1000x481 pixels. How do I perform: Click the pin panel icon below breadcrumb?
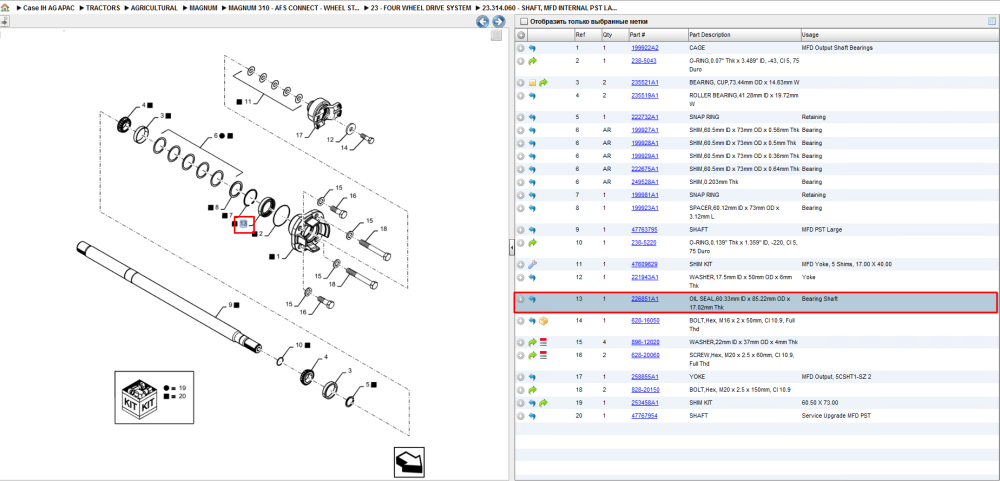pyautogui.click(x=4, y=21)
